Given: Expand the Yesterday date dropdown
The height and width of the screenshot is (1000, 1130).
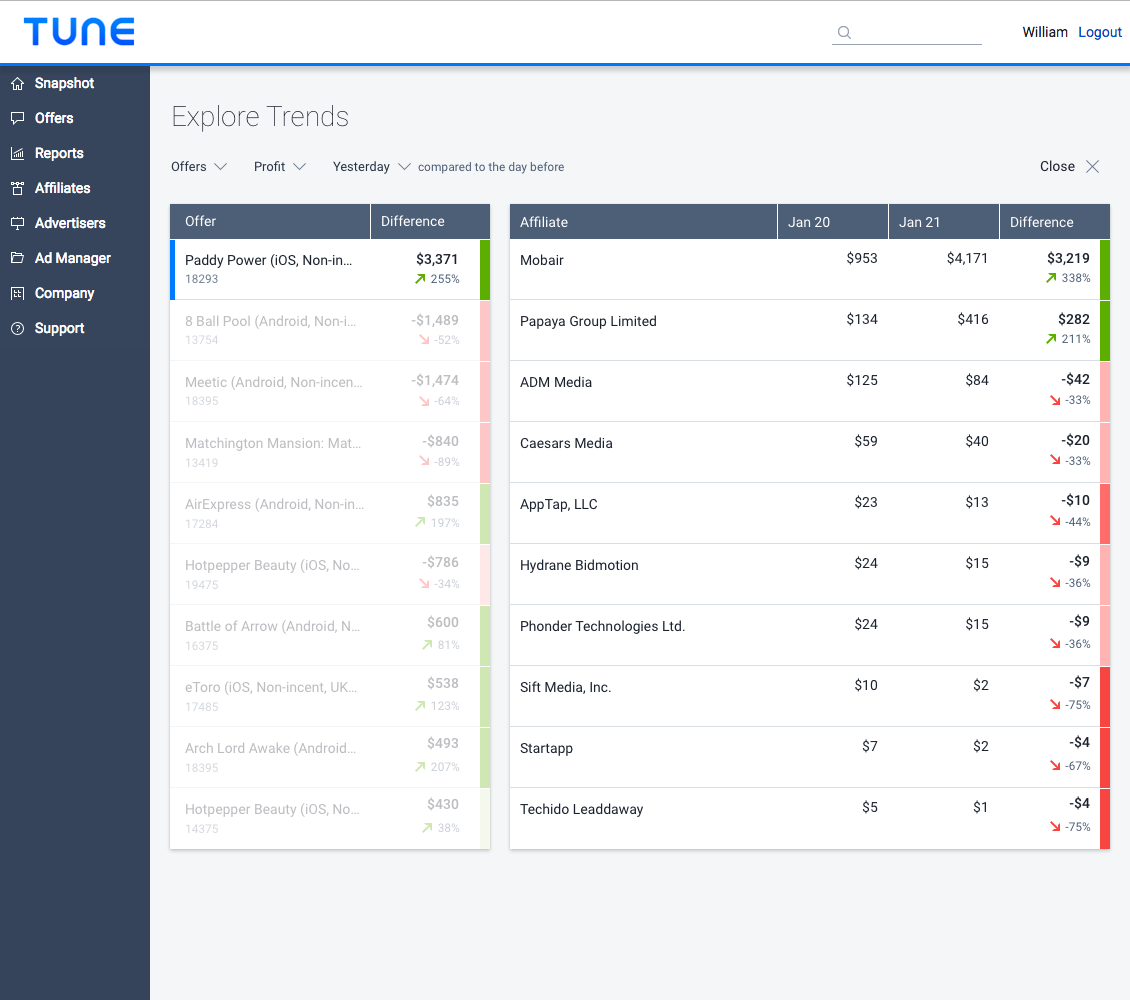Looking at the screenshot, I should [372, 166].
